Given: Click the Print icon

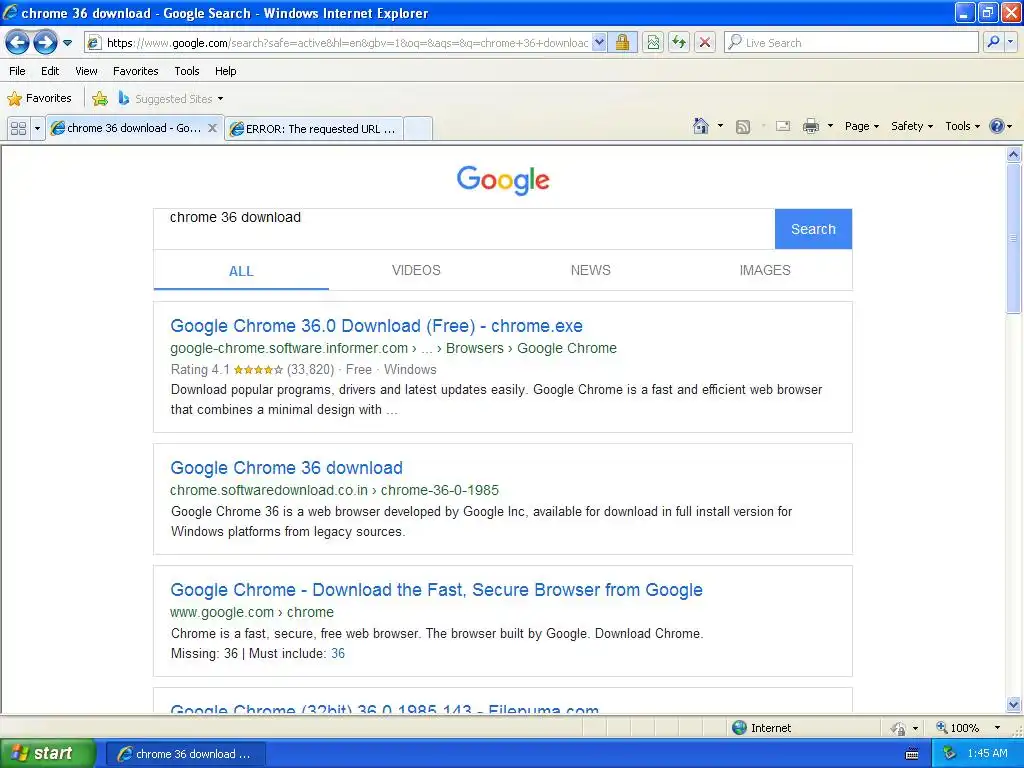Looking at the screenshot, I should click(x=811, y=127).
